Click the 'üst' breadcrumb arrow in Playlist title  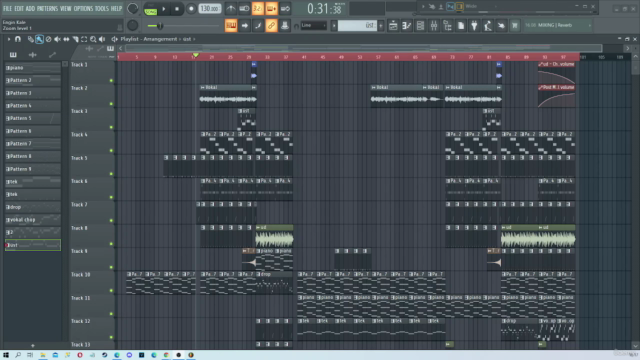pyautogui.click(x=194, y=39)
